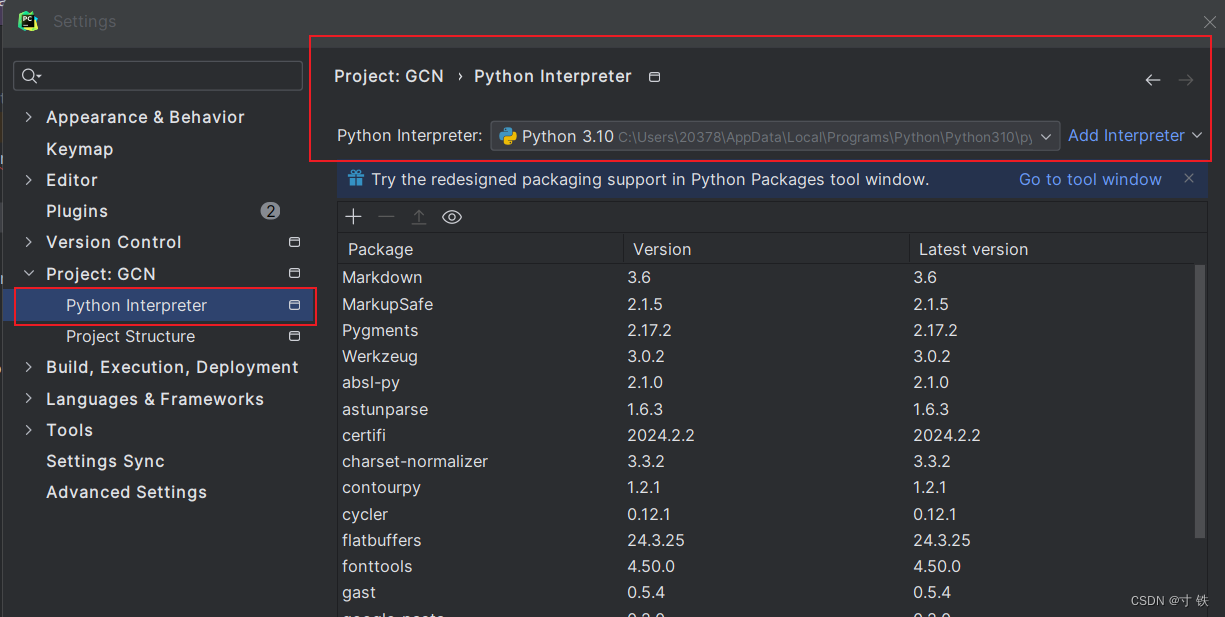
Task: Close the Settings dialog window
Action: point(1209,21)
